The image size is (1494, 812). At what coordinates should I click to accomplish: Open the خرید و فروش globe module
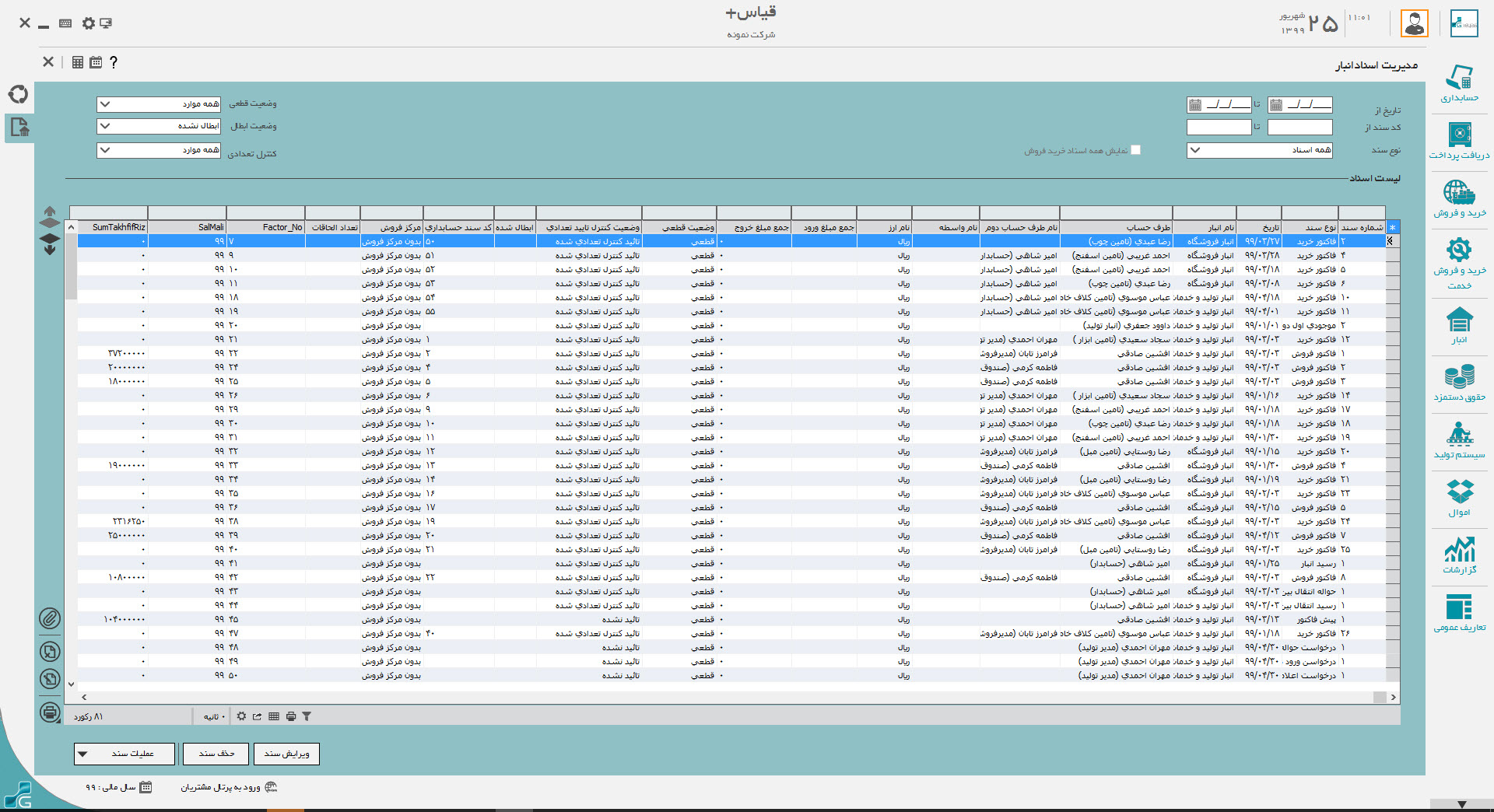click(x=1459, y=198)
